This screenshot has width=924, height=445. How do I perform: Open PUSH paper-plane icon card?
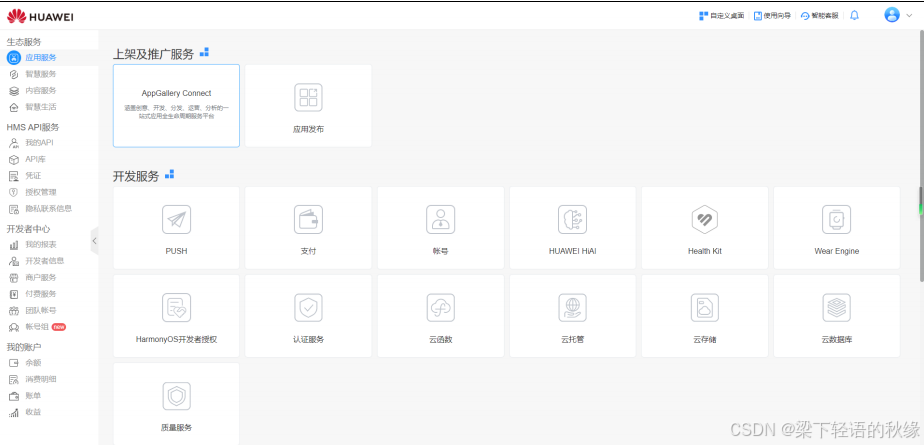pos(176,228)
